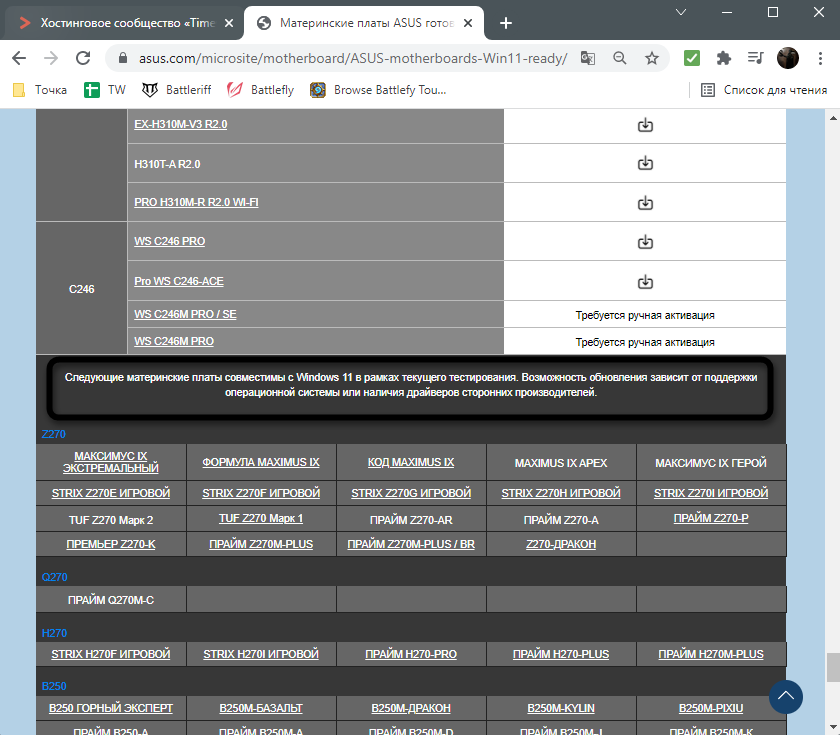Viewport: 840px width, 735px height.
Task: Open the user profile avatar menu
Action: click(788, 58)
